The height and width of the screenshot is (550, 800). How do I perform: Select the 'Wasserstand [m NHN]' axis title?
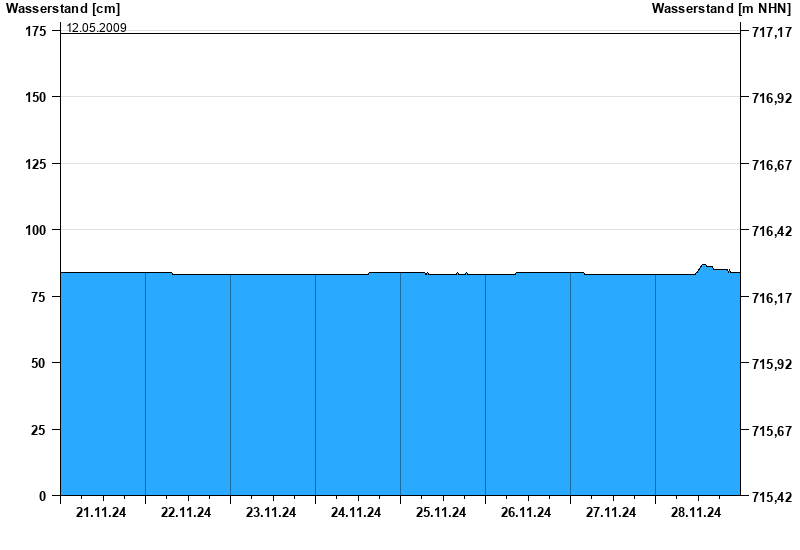pos(721,9)
